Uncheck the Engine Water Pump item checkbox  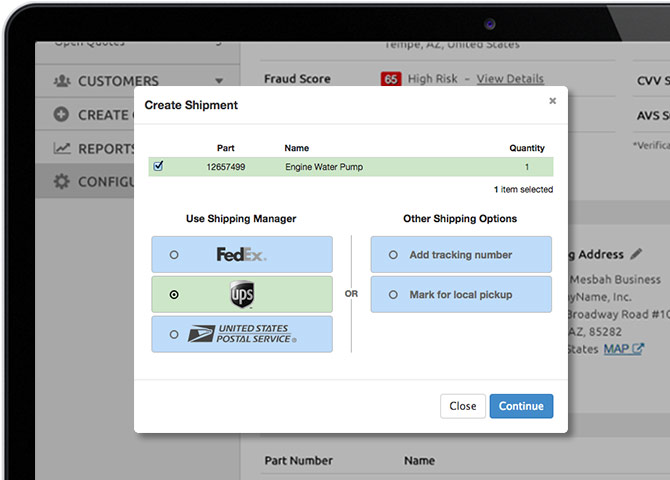point(159,165)
